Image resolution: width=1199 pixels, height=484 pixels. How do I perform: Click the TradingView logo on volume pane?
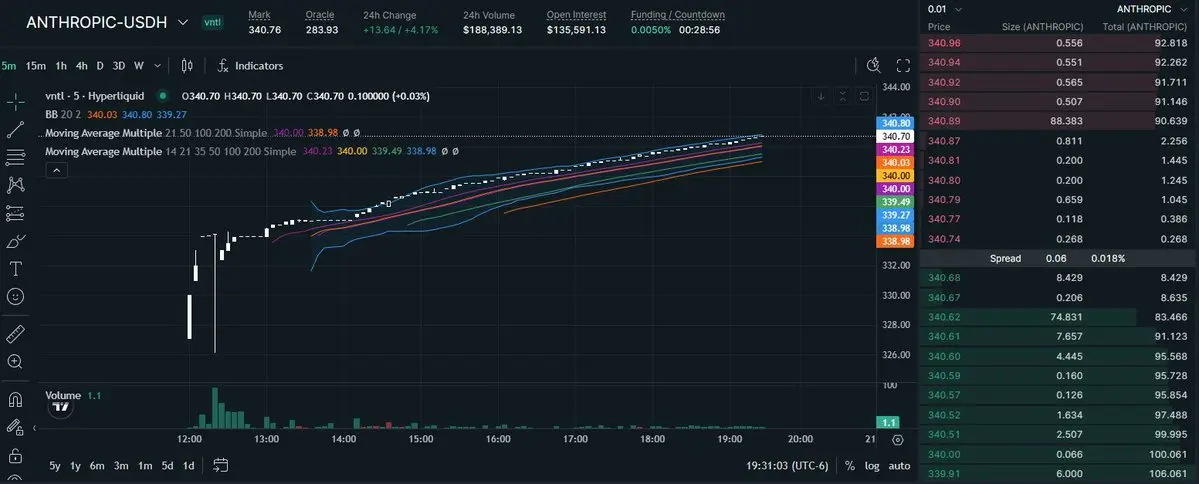tap(60, 406)
